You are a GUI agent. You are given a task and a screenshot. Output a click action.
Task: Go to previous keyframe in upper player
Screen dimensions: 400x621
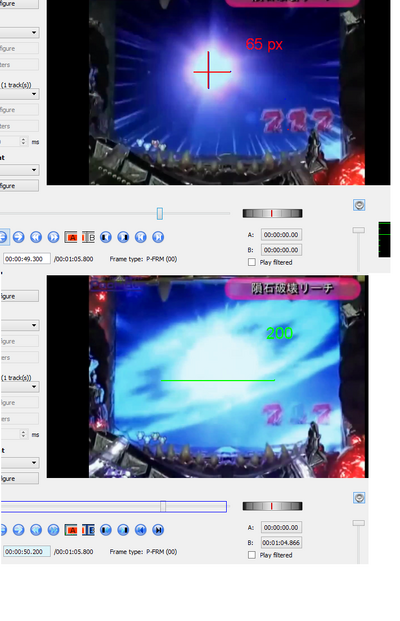[x=36, y=237]
